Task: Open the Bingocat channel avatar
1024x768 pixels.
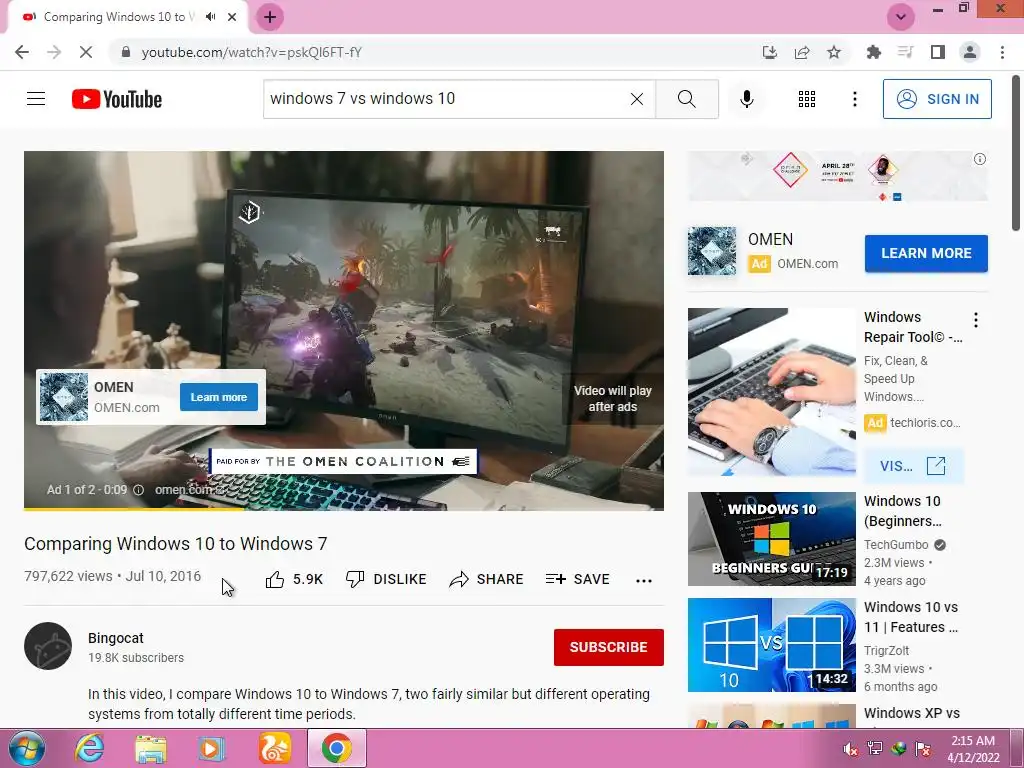Action: [48, 646]
